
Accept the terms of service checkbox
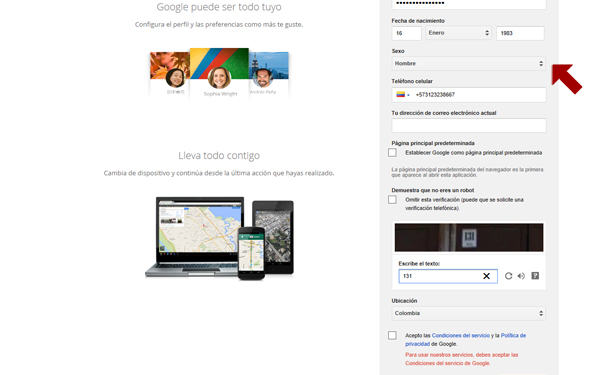tap(392, 336)
